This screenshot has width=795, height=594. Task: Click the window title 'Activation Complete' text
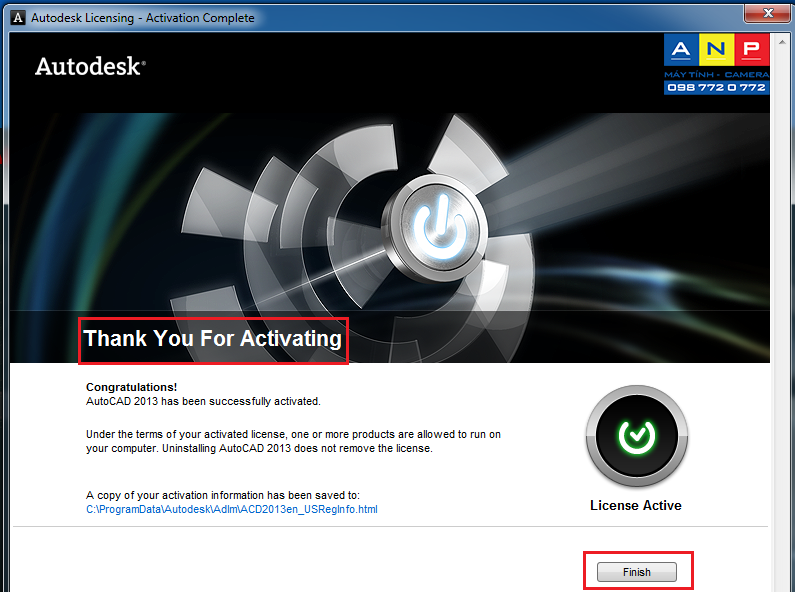pos(200,18)
